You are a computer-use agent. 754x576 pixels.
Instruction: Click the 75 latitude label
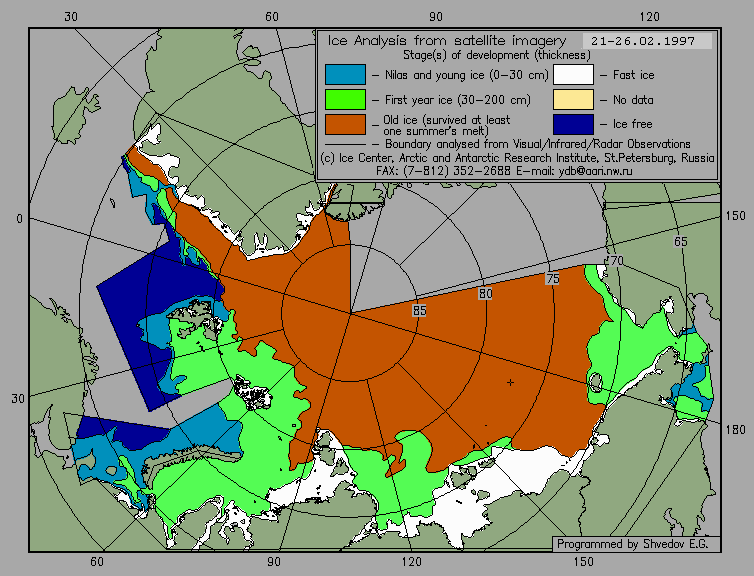coord(553,278)
